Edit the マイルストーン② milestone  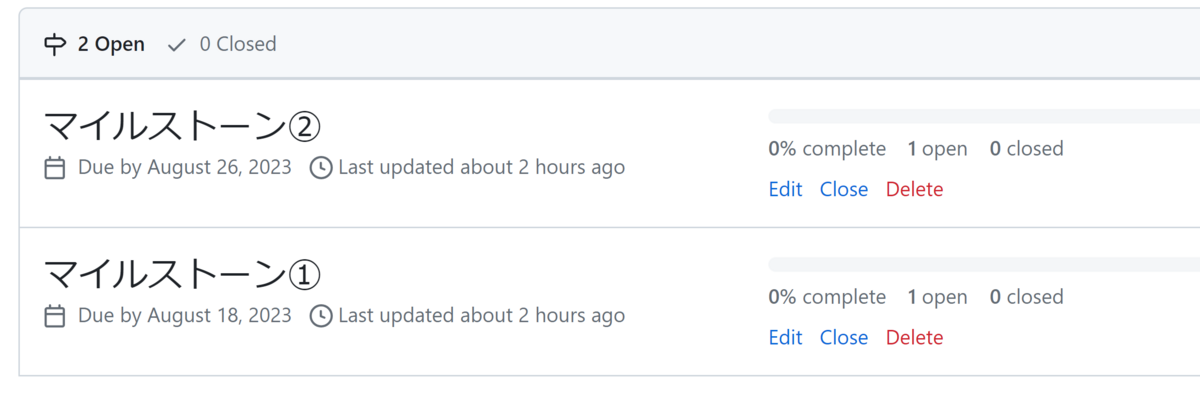pyautogui.click(x=785, y=189)
